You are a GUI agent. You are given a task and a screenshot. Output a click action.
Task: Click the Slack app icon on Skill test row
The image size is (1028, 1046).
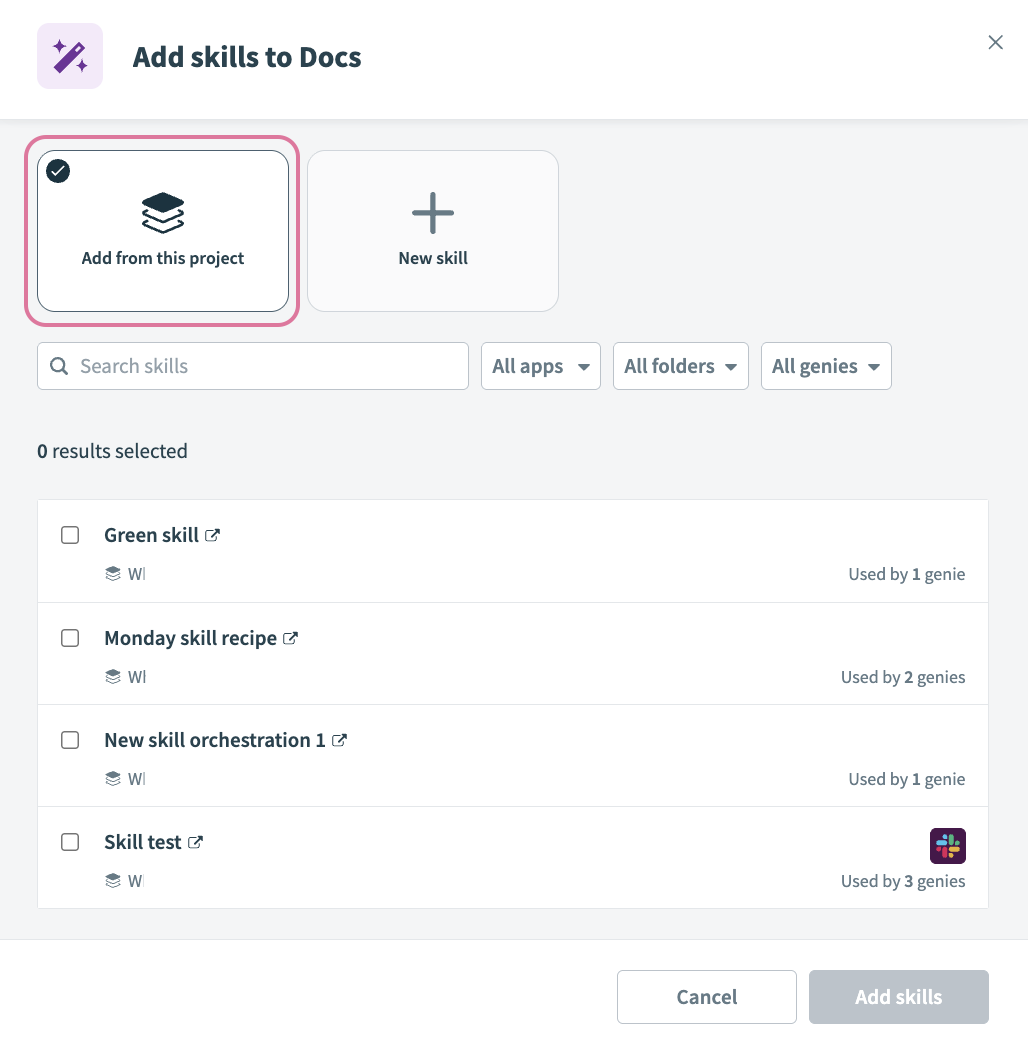(947, 845)
